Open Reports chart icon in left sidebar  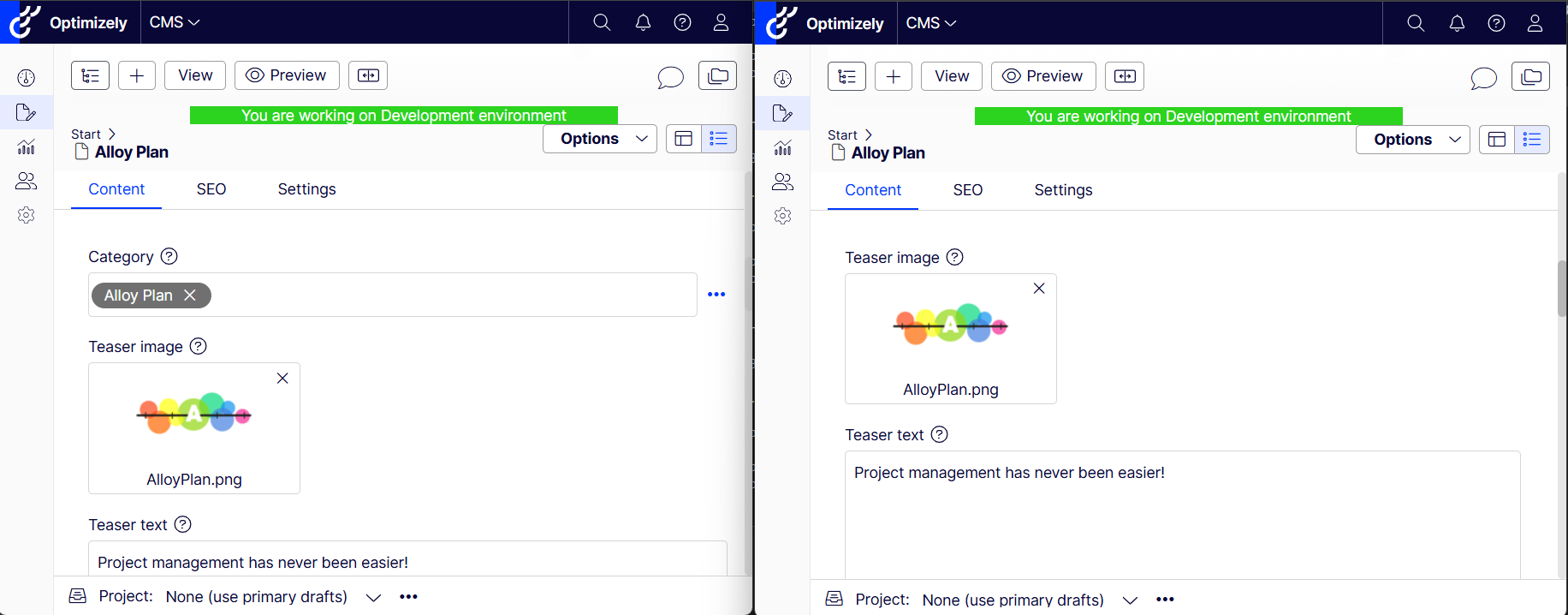(x=27, y=146)
